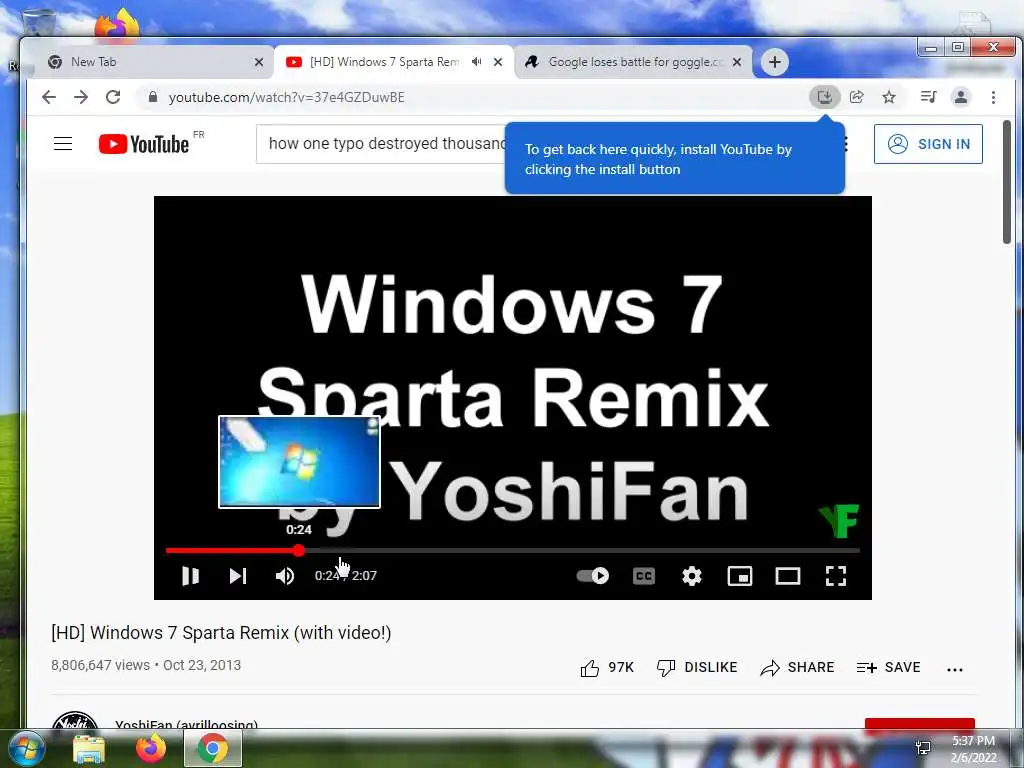Click the network tray icon
Screen dimensions: 1024x768
pos(923,748)
